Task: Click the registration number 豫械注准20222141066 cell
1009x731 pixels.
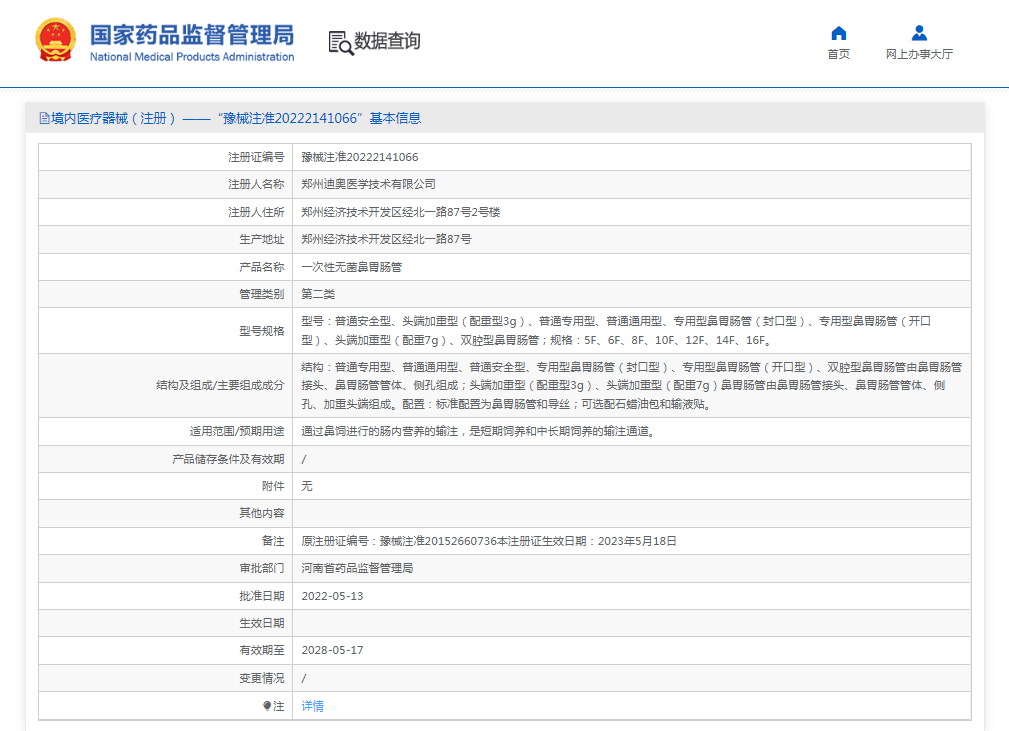Action: [x=360, y=156]
